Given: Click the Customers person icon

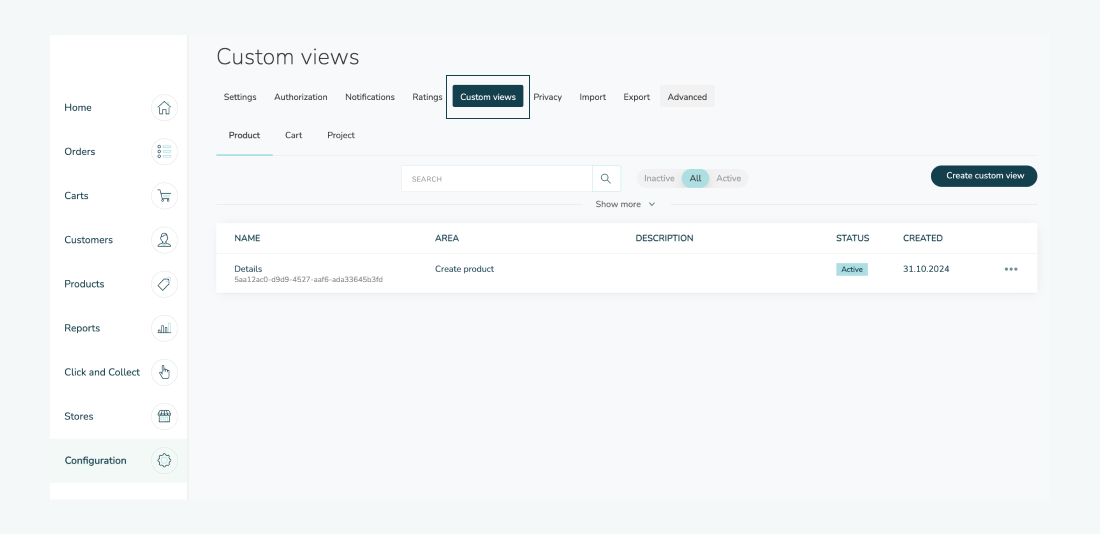Looking at the screenshot, I should coord(164,240).
